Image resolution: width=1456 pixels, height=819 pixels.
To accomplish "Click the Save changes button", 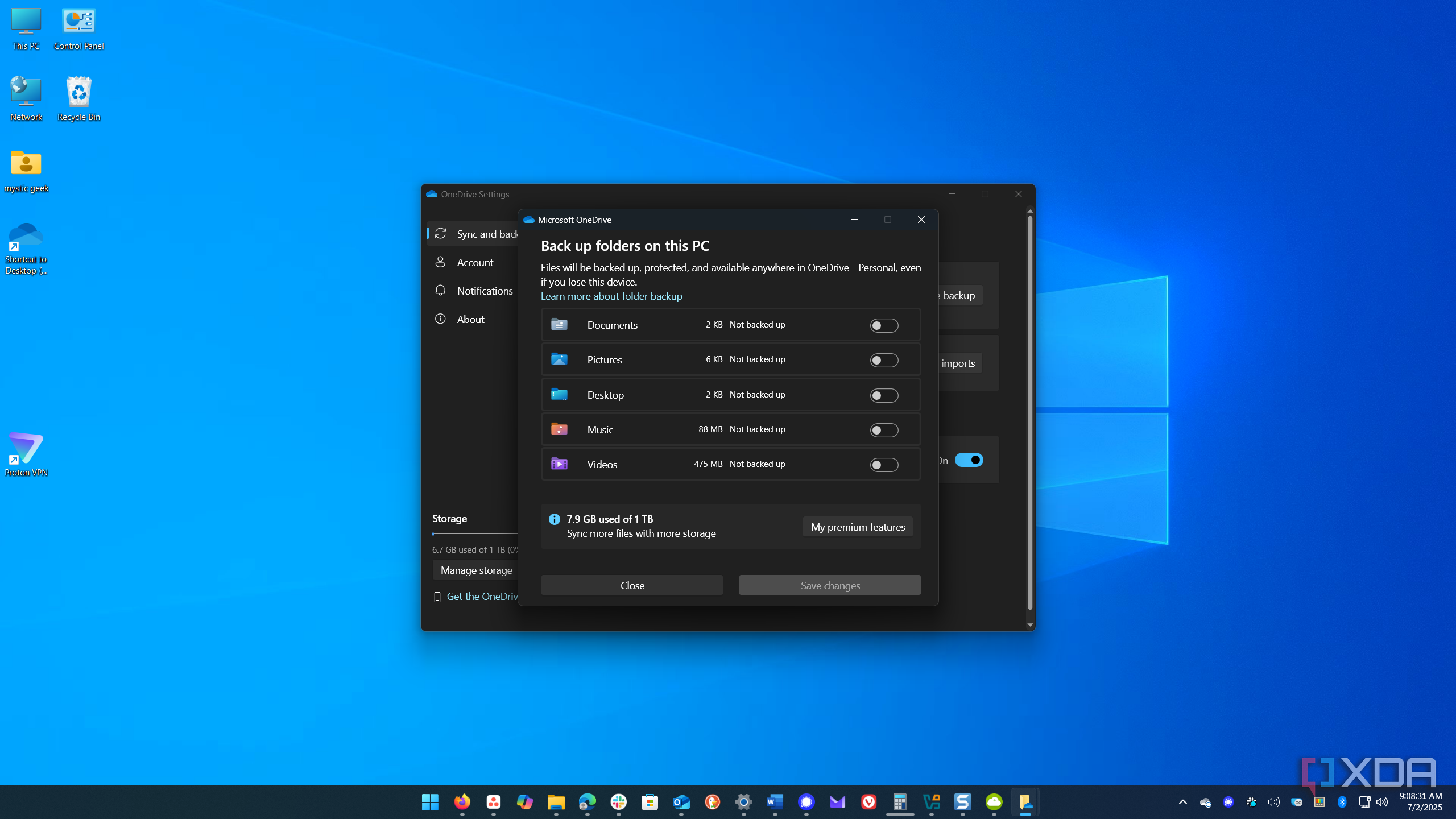I will click(x=830, y=585).
